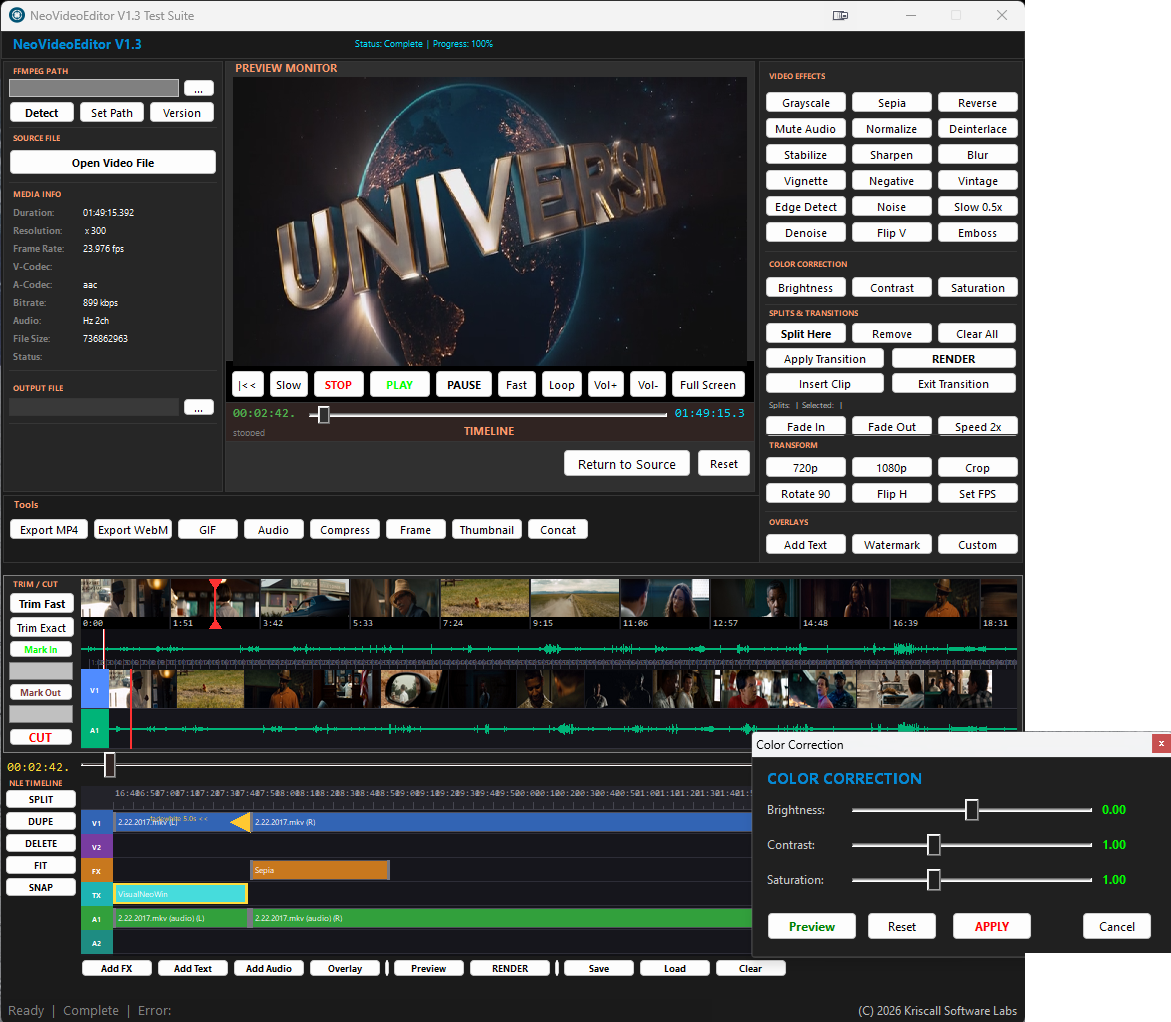This screenshot has width=1171, height=1022.
Task: Close the Color Correction dialog
Action: click(x=1160, y=744)
